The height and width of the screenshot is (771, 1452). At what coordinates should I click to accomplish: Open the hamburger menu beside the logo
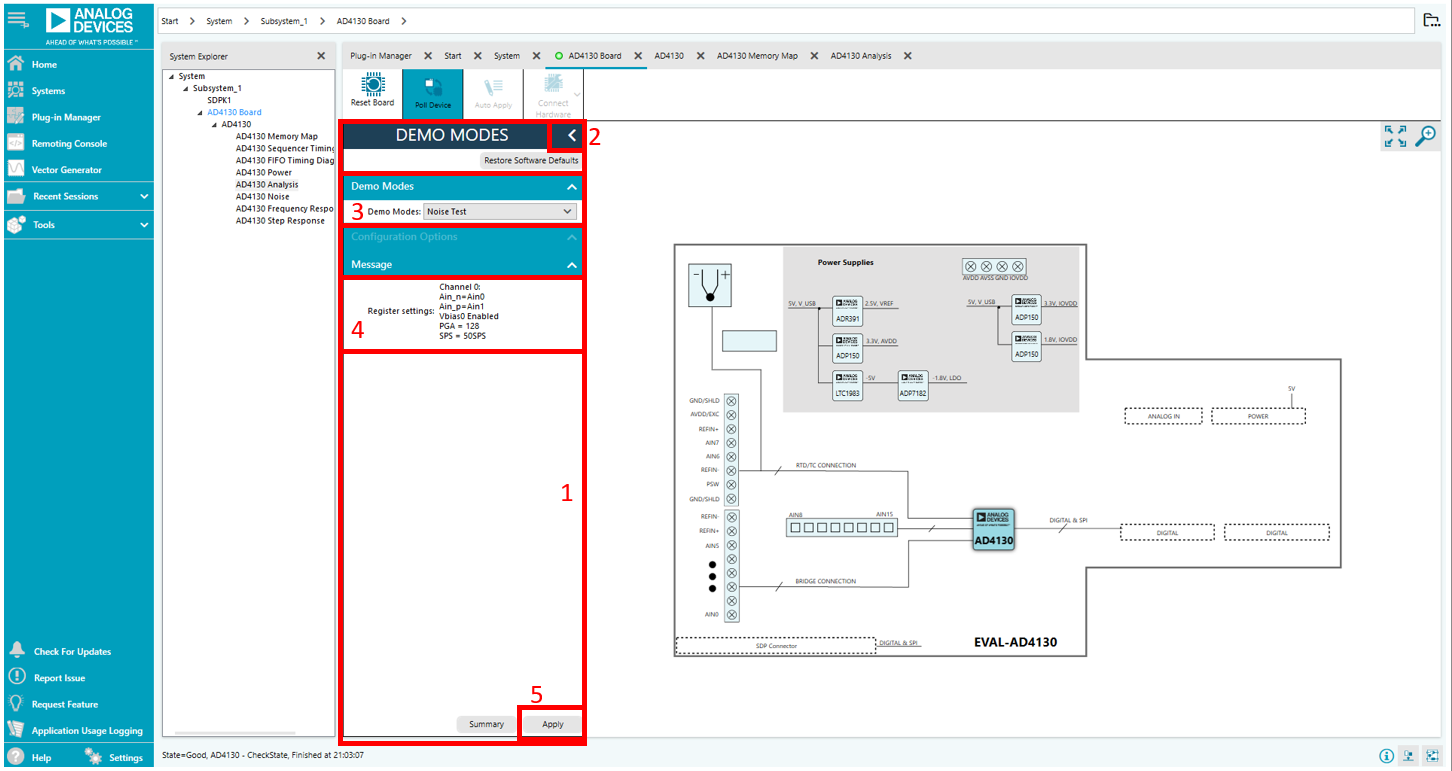click(x=17, y=19)
